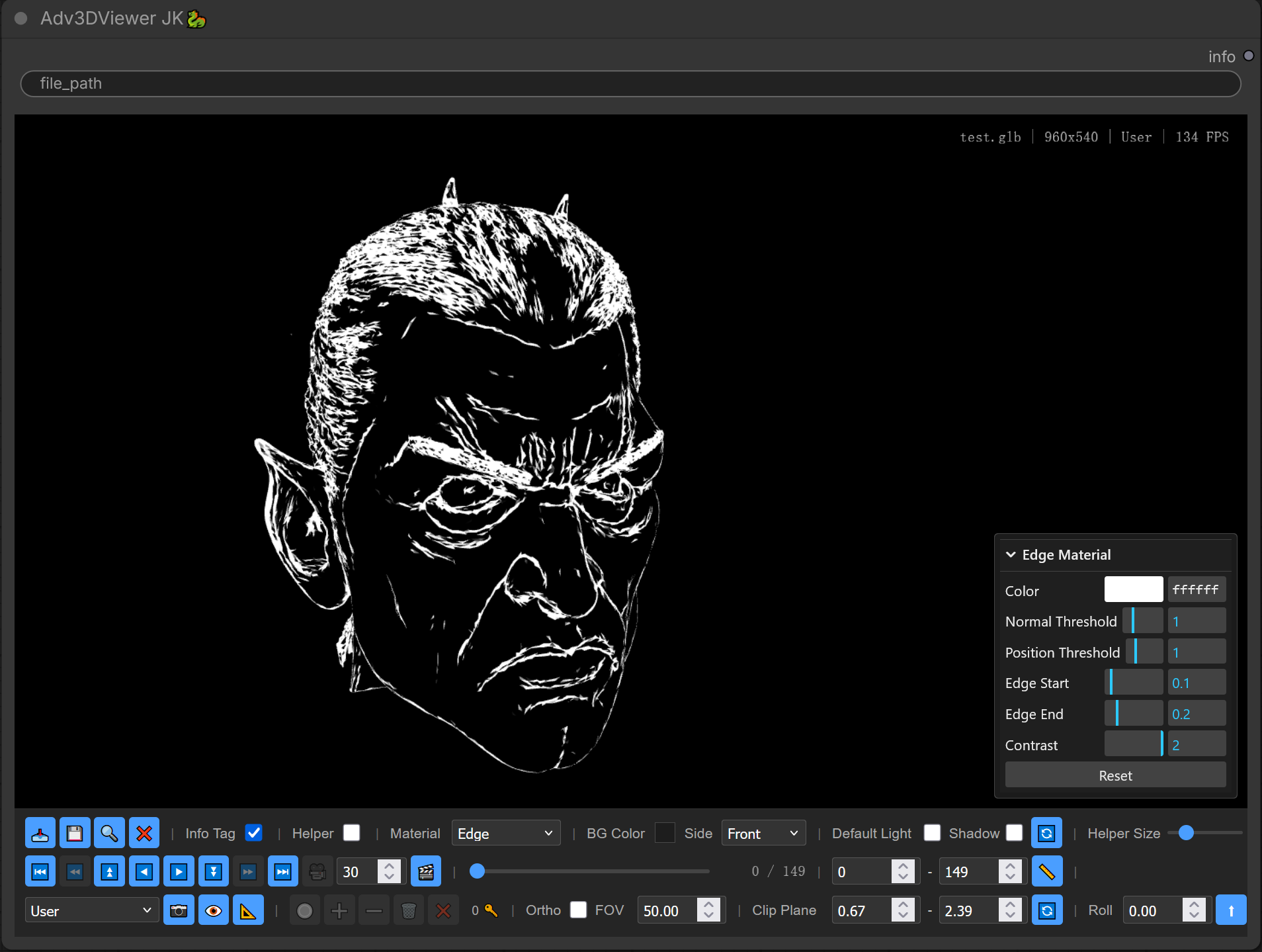Image resolution: width=1262 pixels, height=952 pixels.
Task: Click the info output connector dot
Action: click(x=1249, y=56)
